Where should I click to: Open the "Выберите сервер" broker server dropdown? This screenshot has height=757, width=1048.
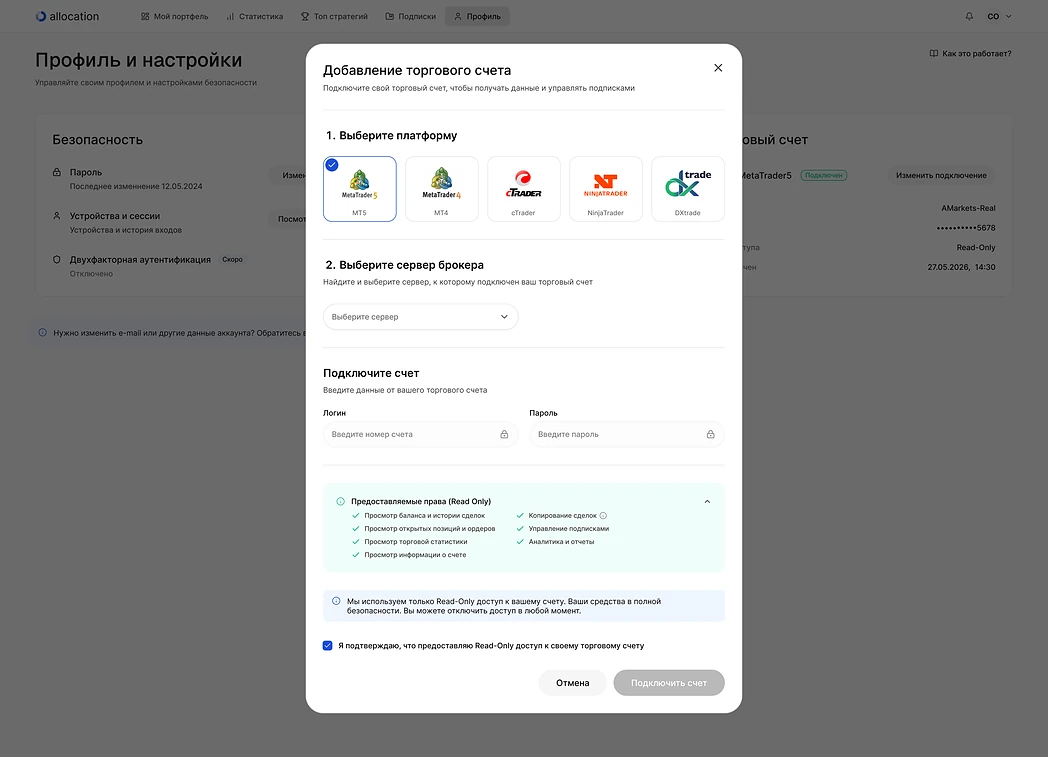(x=420, y=317)
